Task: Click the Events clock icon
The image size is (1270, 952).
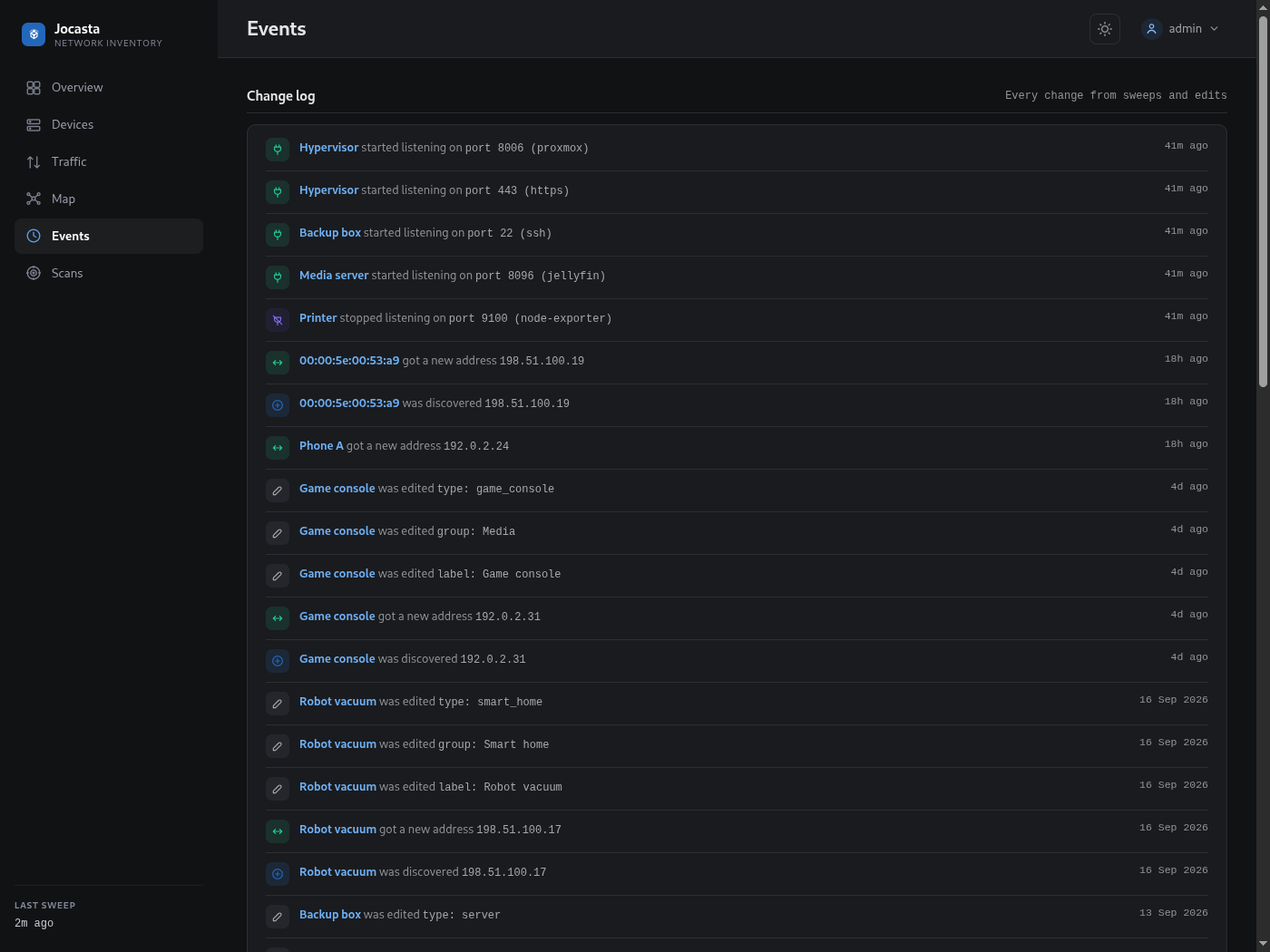Action: click(34, 237)
